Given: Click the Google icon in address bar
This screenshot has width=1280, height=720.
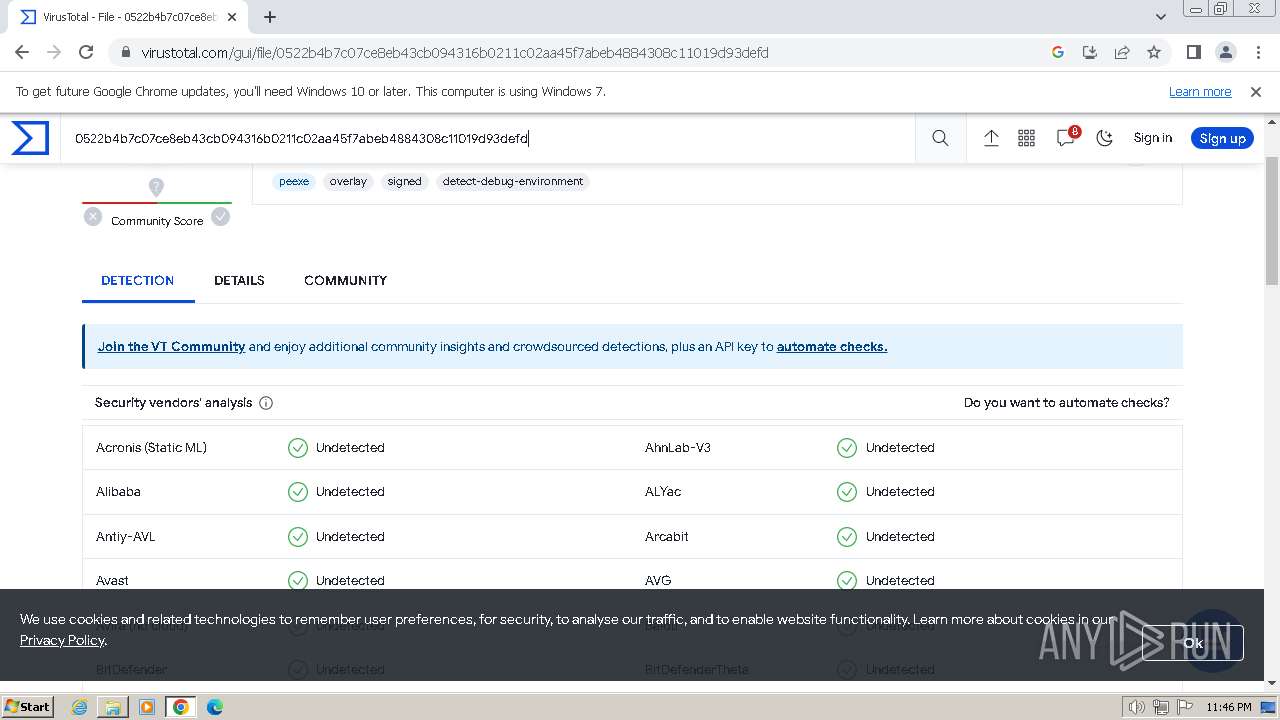Looking at the screenshot, I should pos(1058,52).
